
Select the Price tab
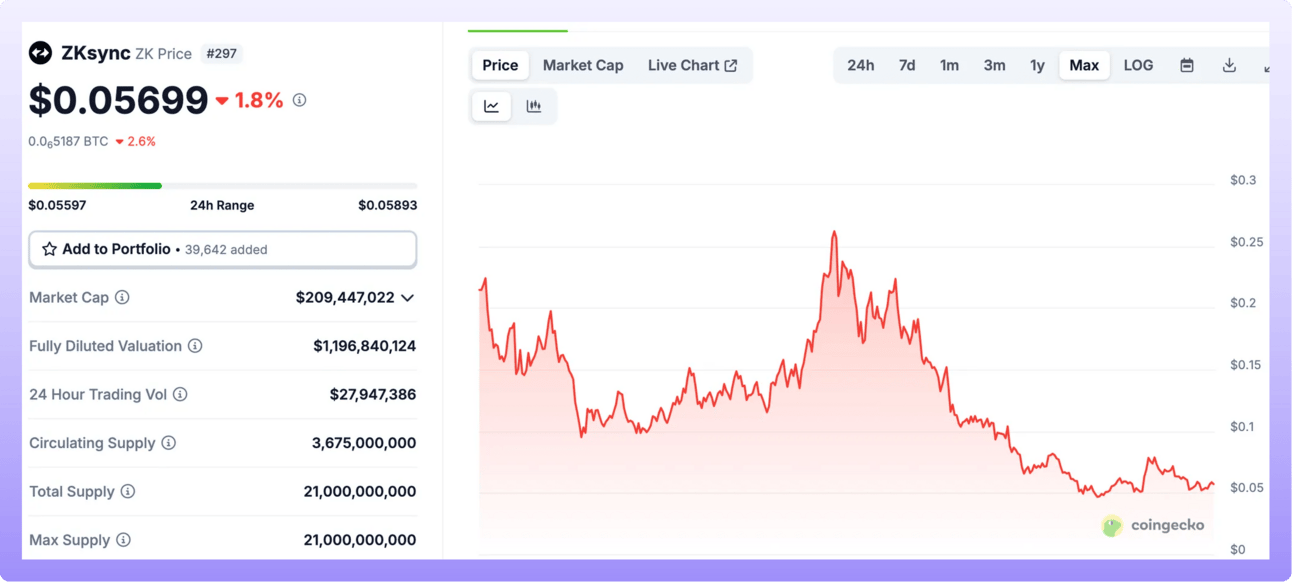click(x=500, y=65)
